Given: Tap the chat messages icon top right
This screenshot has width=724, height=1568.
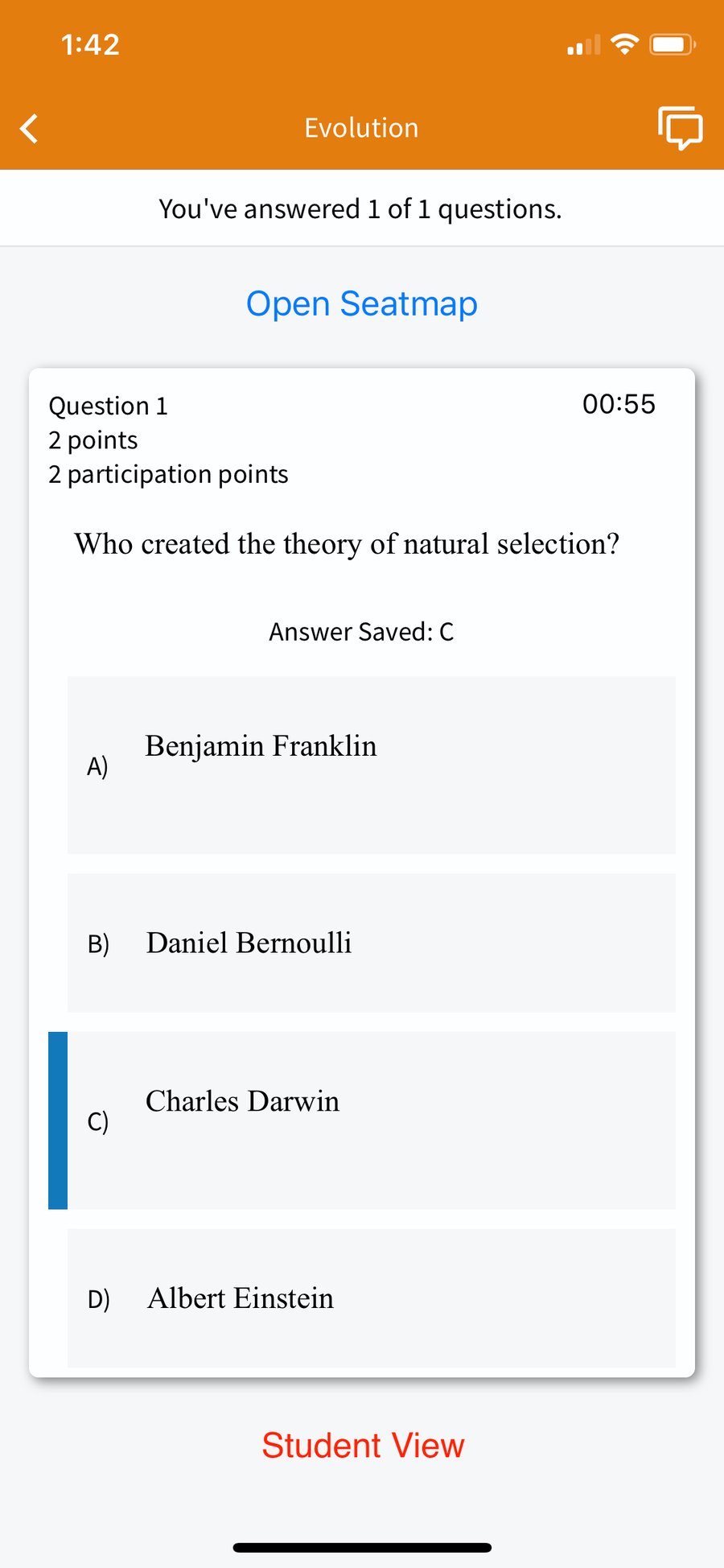Looking at the screenshot, I should (678, 128).
